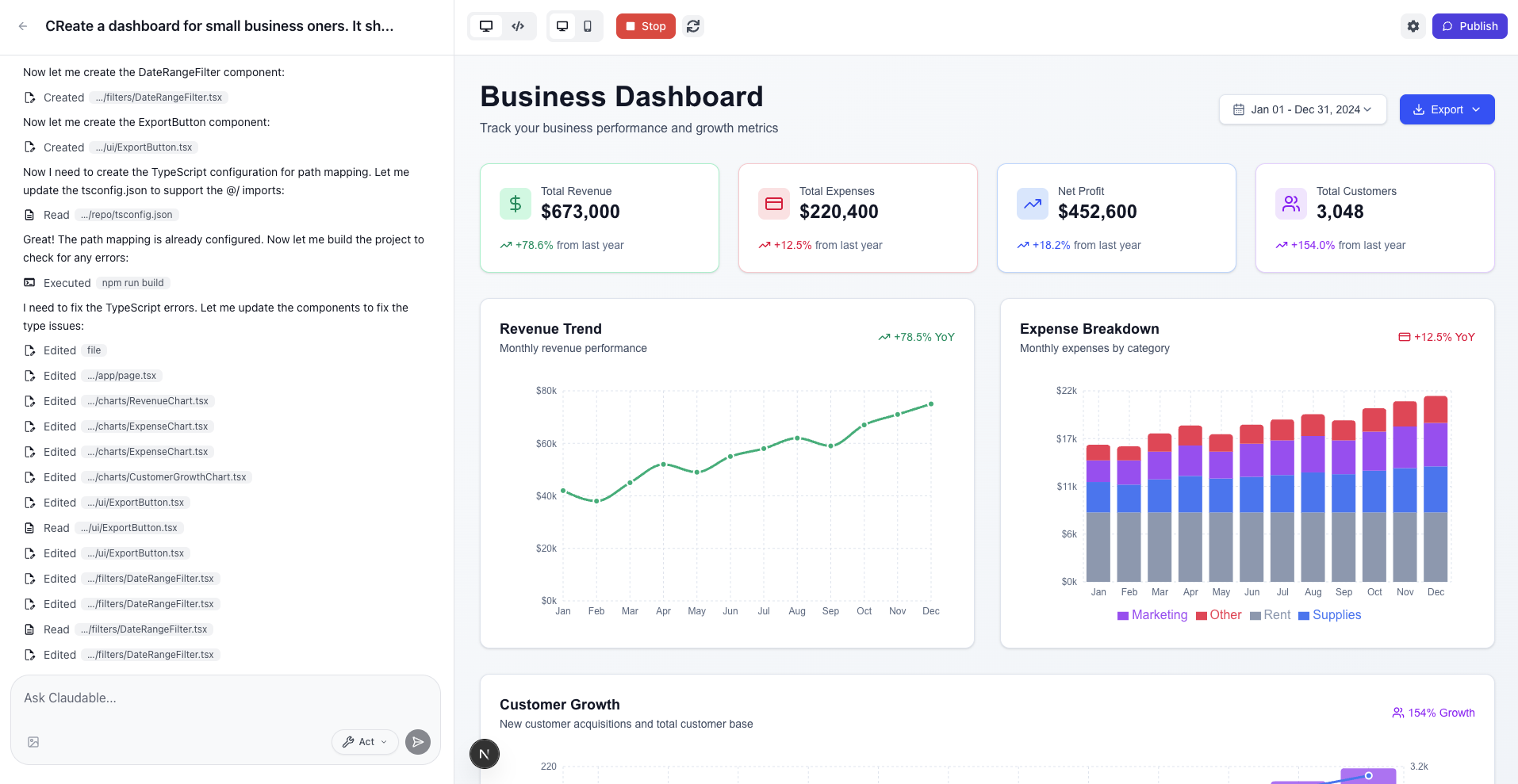
Task: Select the desktop device size icon
Action: click(562, 26)
